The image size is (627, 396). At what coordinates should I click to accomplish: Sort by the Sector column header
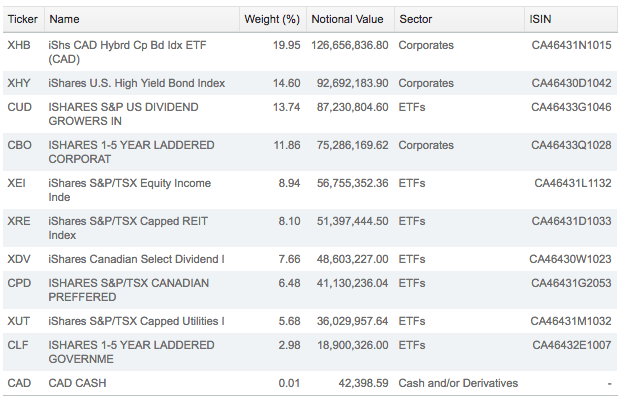coord(415,19)
